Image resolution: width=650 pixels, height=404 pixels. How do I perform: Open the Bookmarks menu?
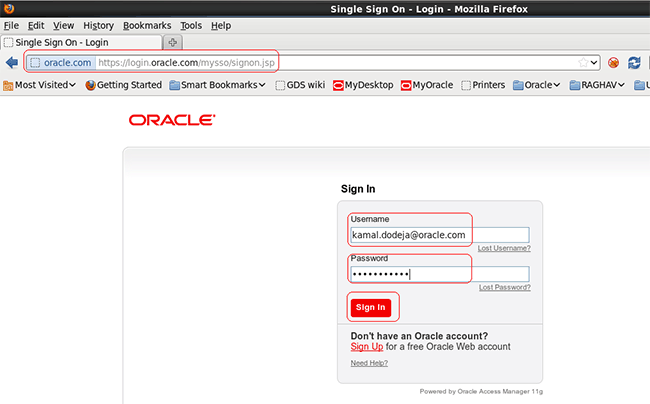point(147,26)
